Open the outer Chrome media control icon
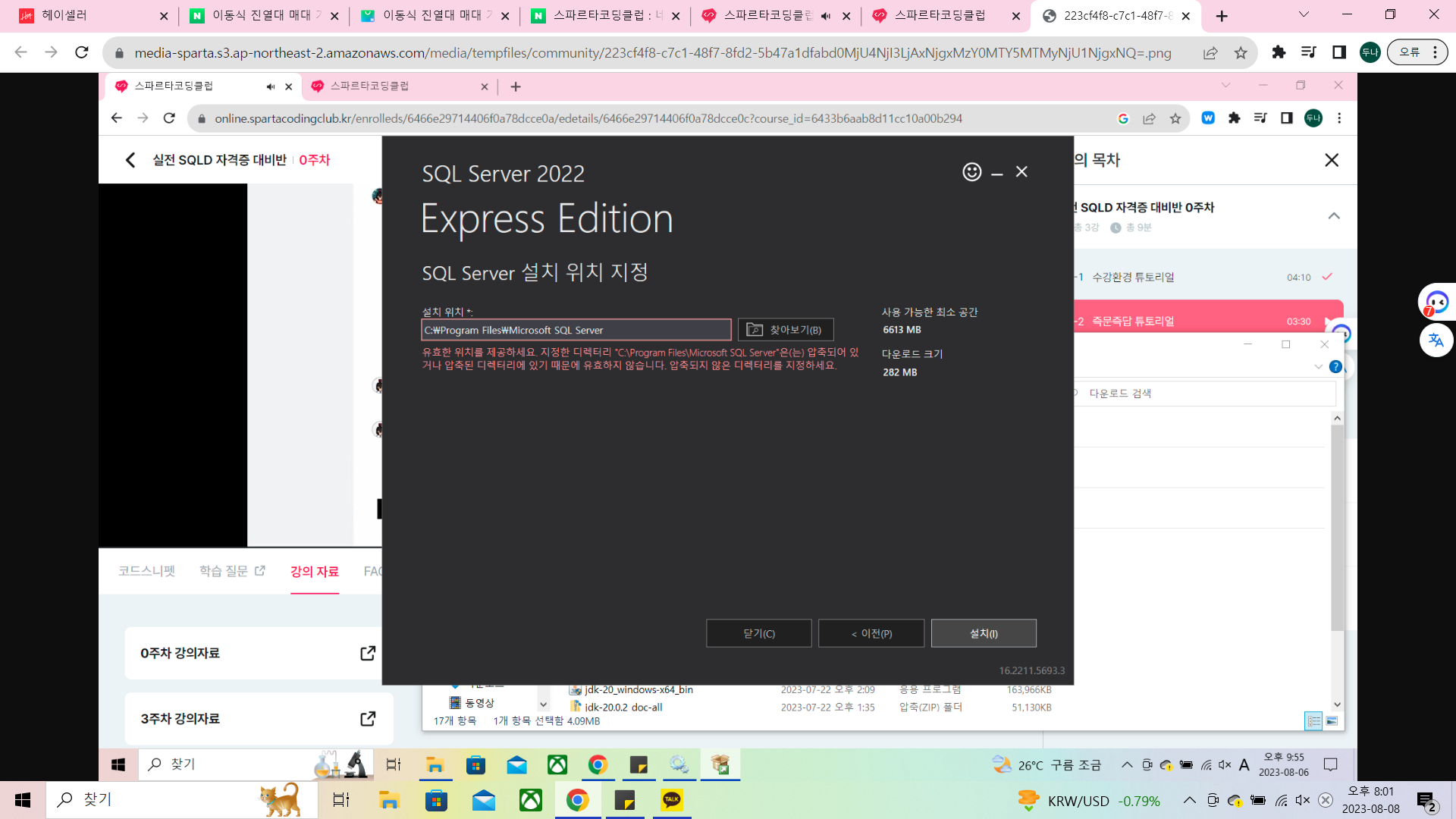 click(x=1309, y=52)
